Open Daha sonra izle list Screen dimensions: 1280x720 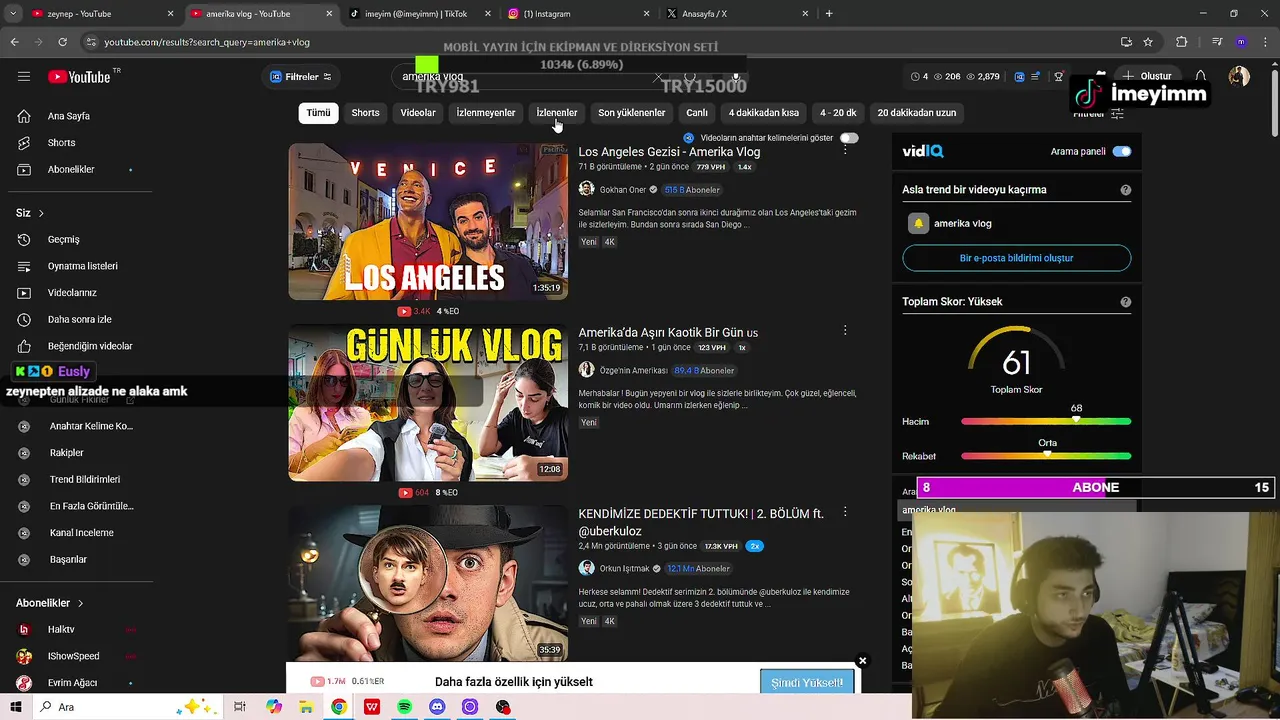[x=80, y=320]
